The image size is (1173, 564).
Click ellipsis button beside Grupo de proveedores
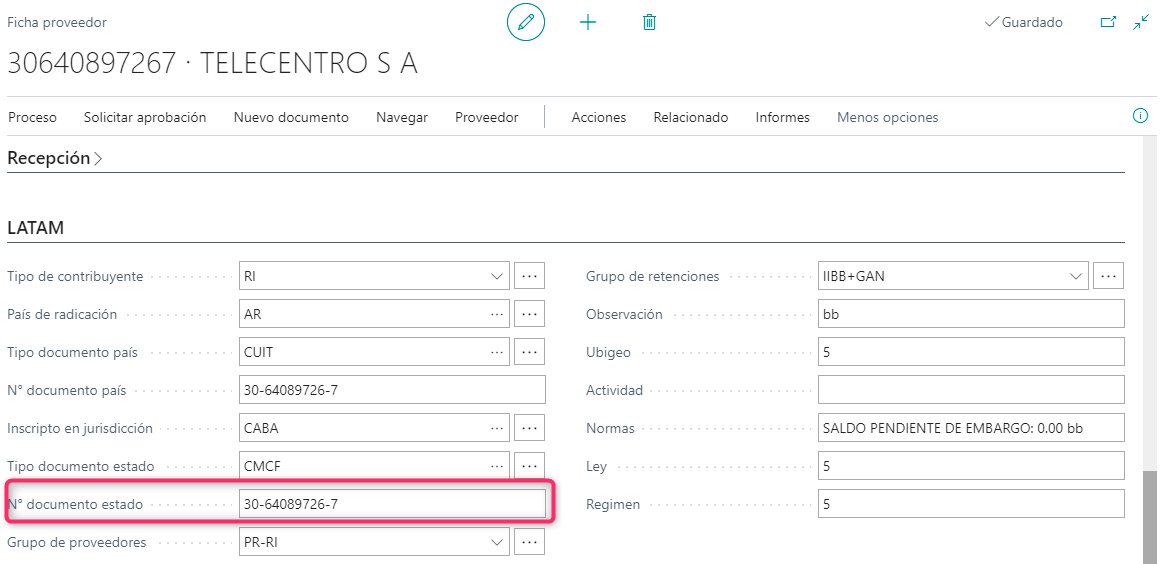[530, 542]
